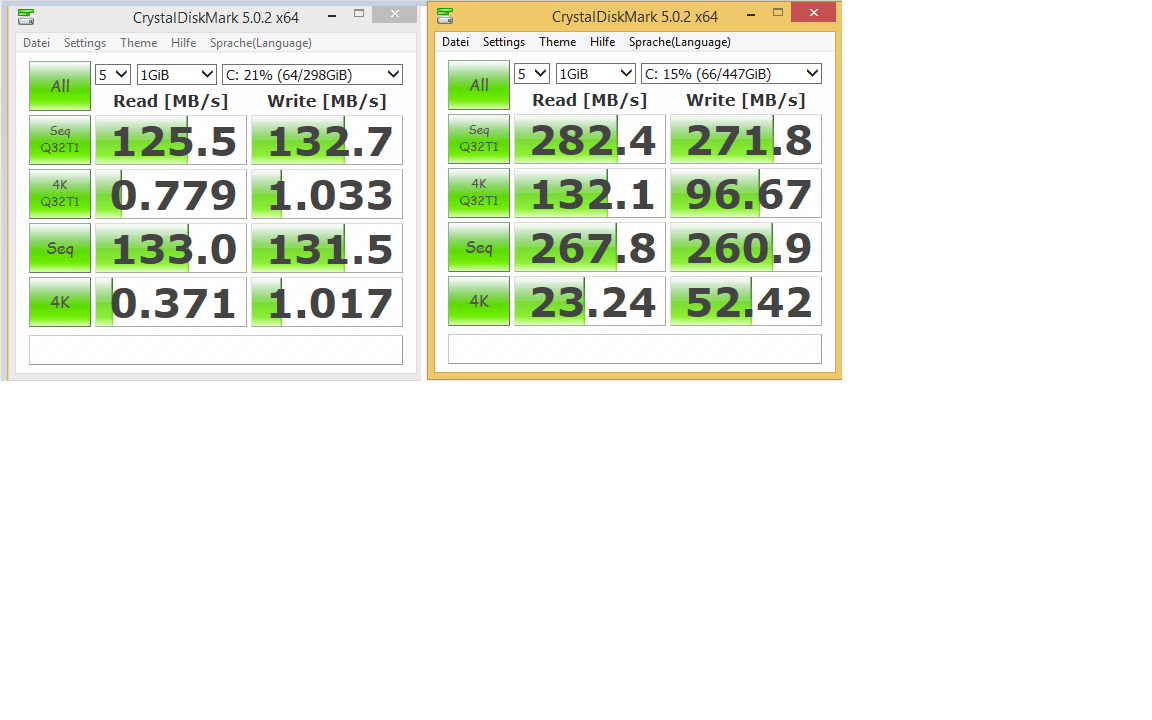Click 133.0 Seq read result

[171, 248]
